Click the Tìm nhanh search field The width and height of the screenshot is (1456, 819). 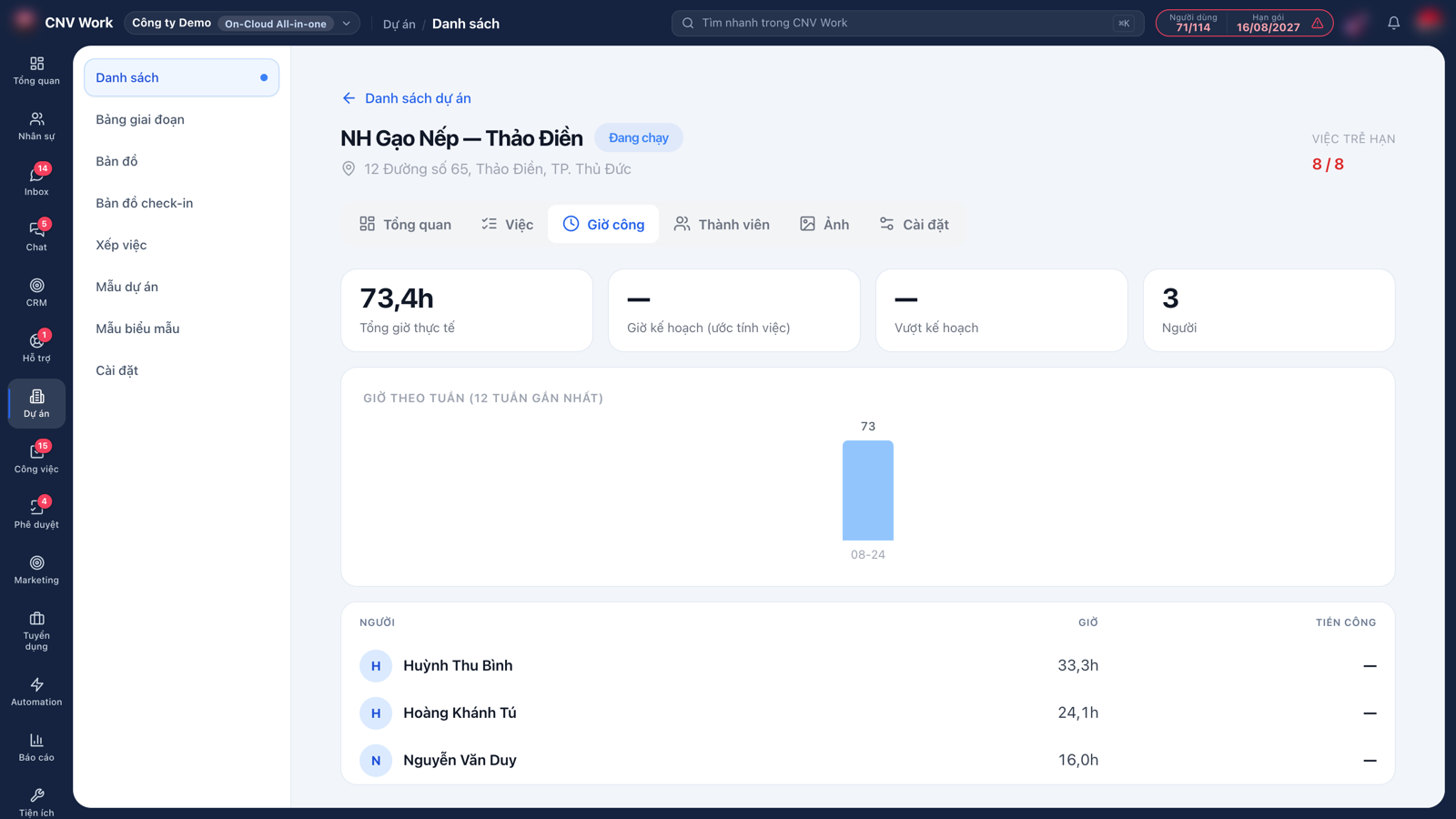tap(907, 23)
